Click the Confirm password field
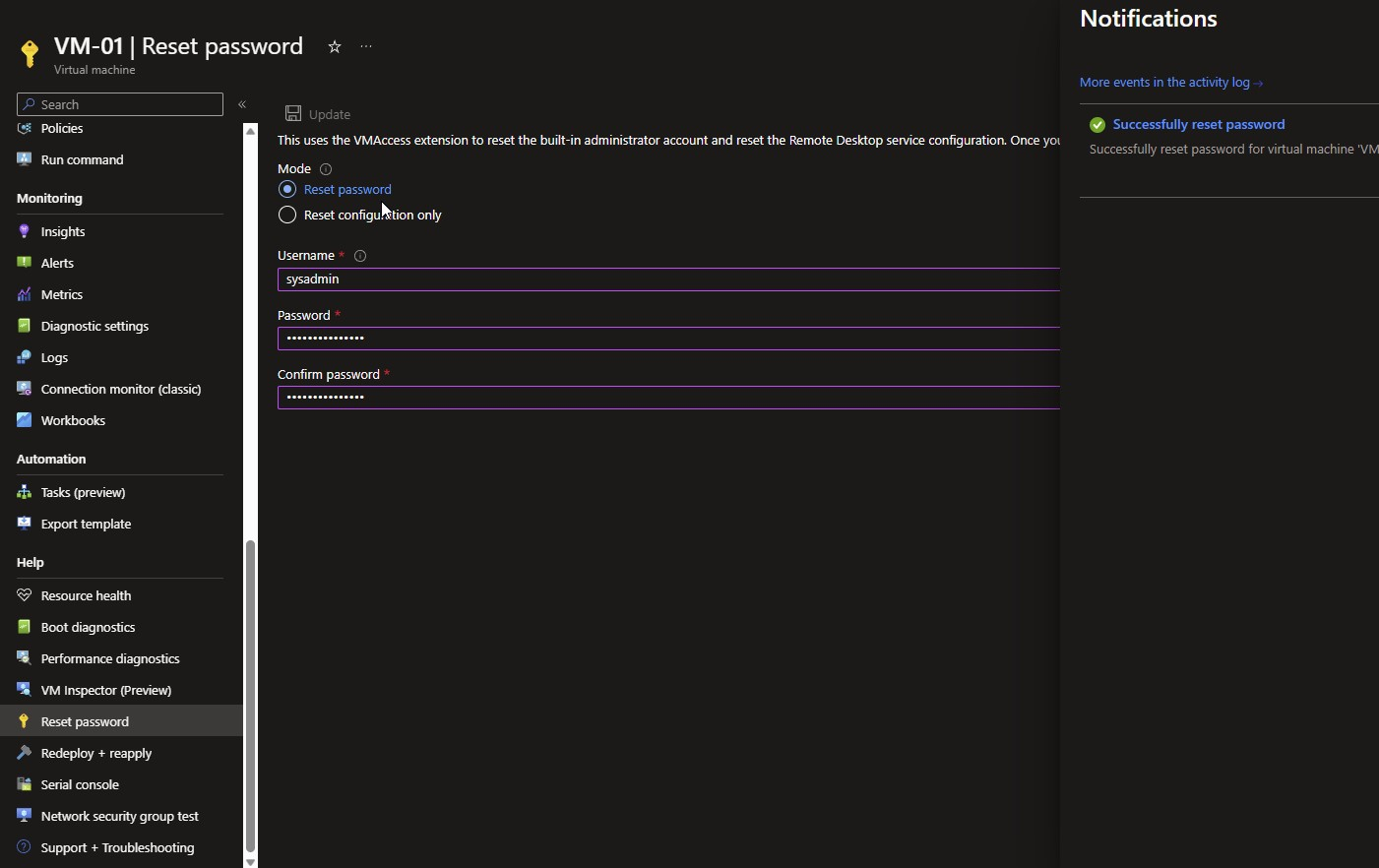 point(667,398)
